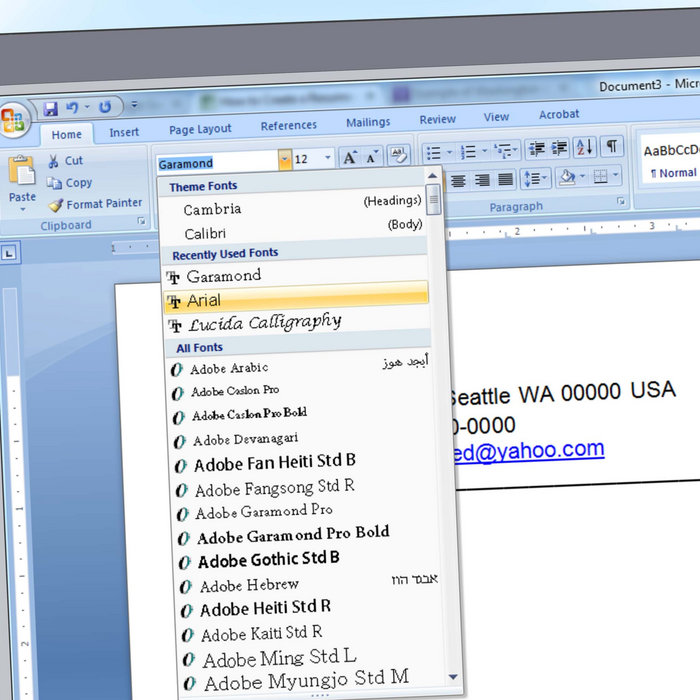Choose Cambria headings theme font
The height and width of the screenshot is (700, 700).
point(293,206)
